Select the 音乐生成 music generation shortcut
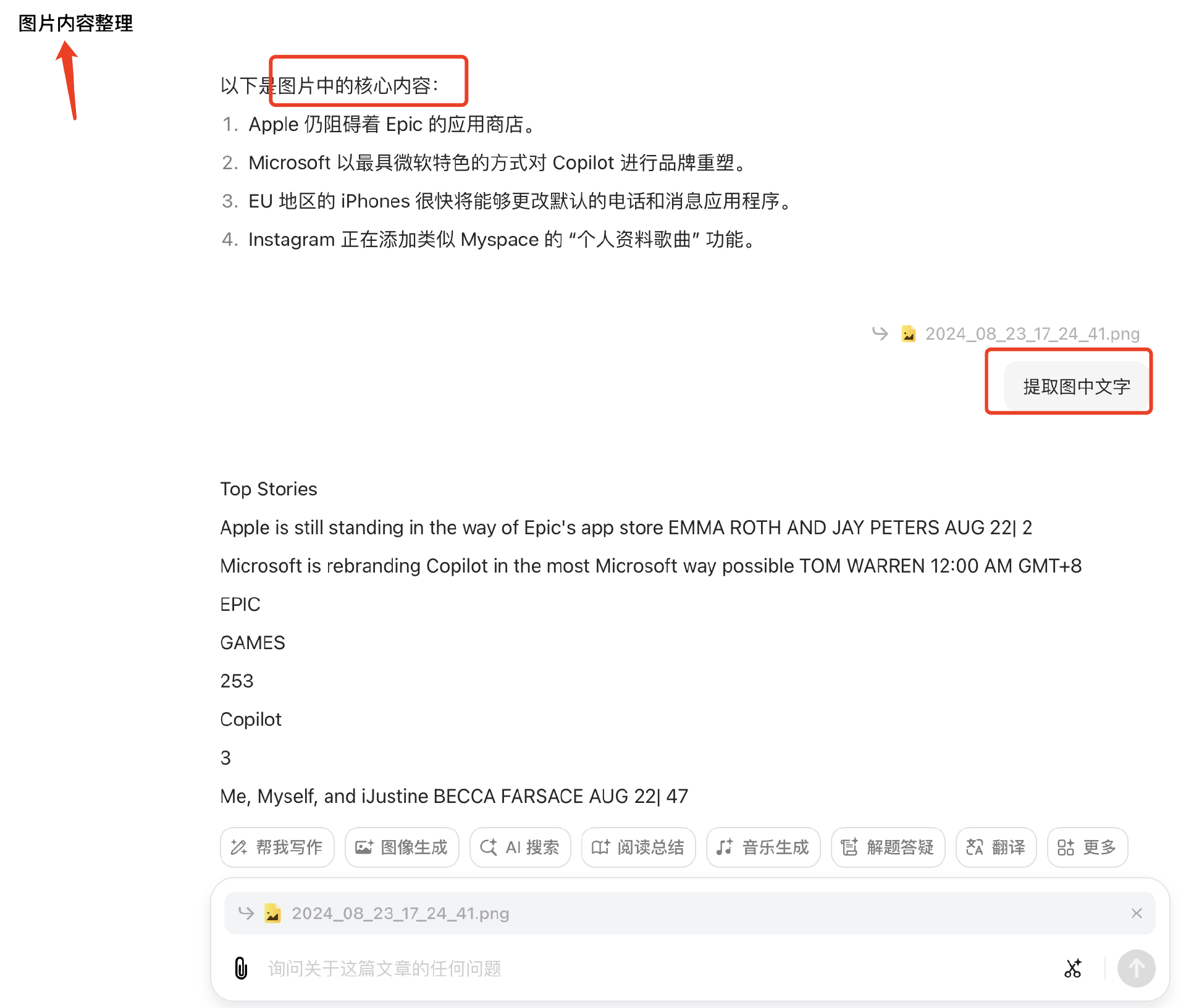1186x1008 pixels. coord(763,847)
